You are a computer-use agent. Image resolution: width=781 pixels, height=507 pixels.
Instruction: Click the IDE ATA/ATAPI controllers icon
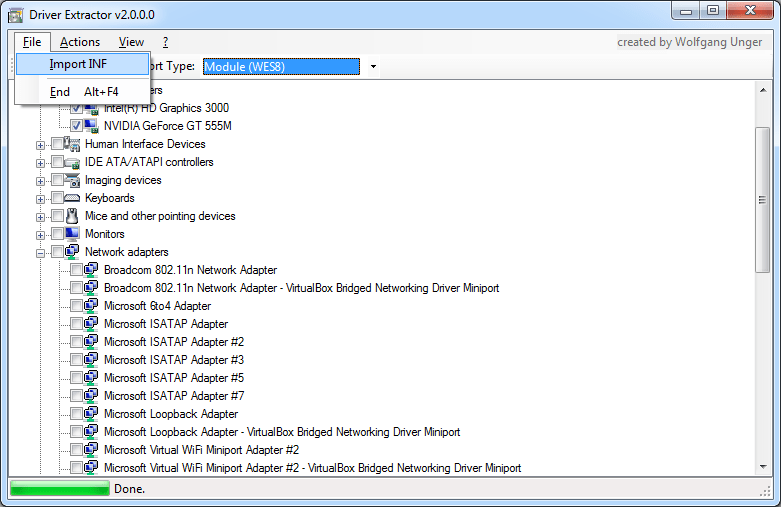click(72, 162)
